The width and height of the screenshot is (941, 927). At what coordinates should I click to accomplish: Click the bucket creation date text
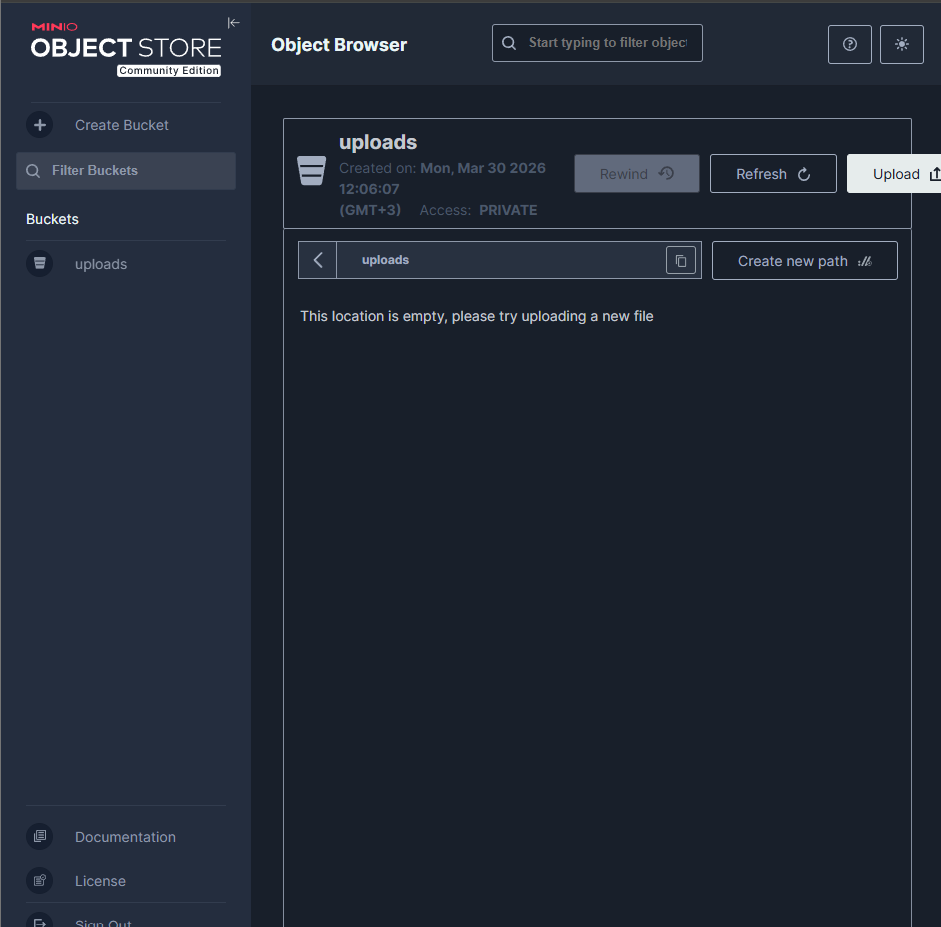[442, 189]
